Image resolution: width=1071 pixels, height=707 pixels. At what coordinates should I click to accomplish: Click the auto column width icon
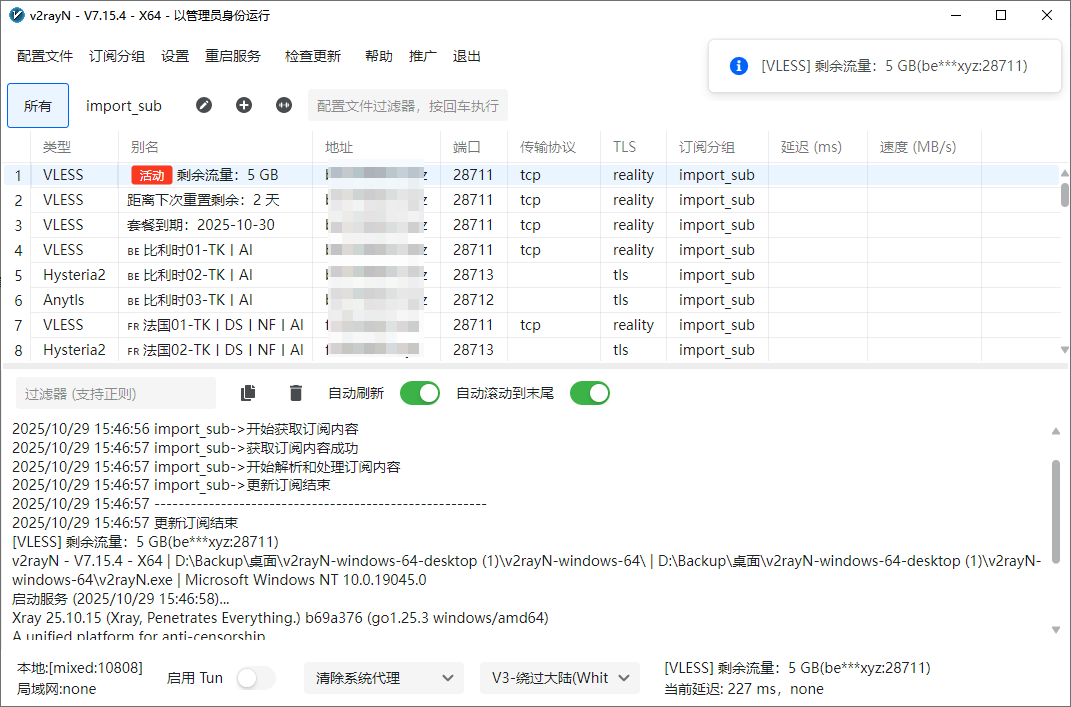tap(284, 105)
